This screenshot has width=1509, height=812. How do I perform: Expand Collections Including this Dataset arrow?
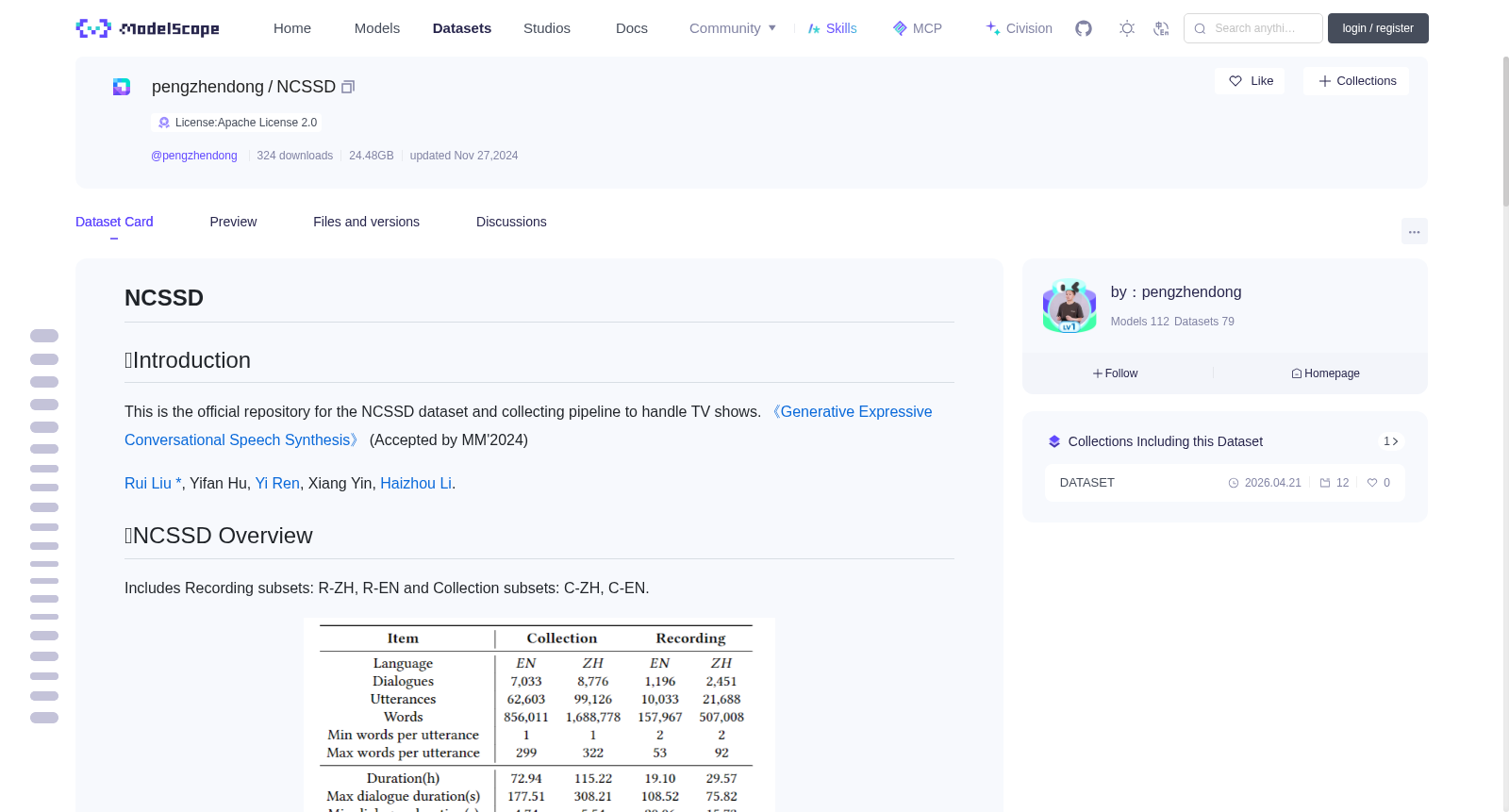[x=1391, y=441]
